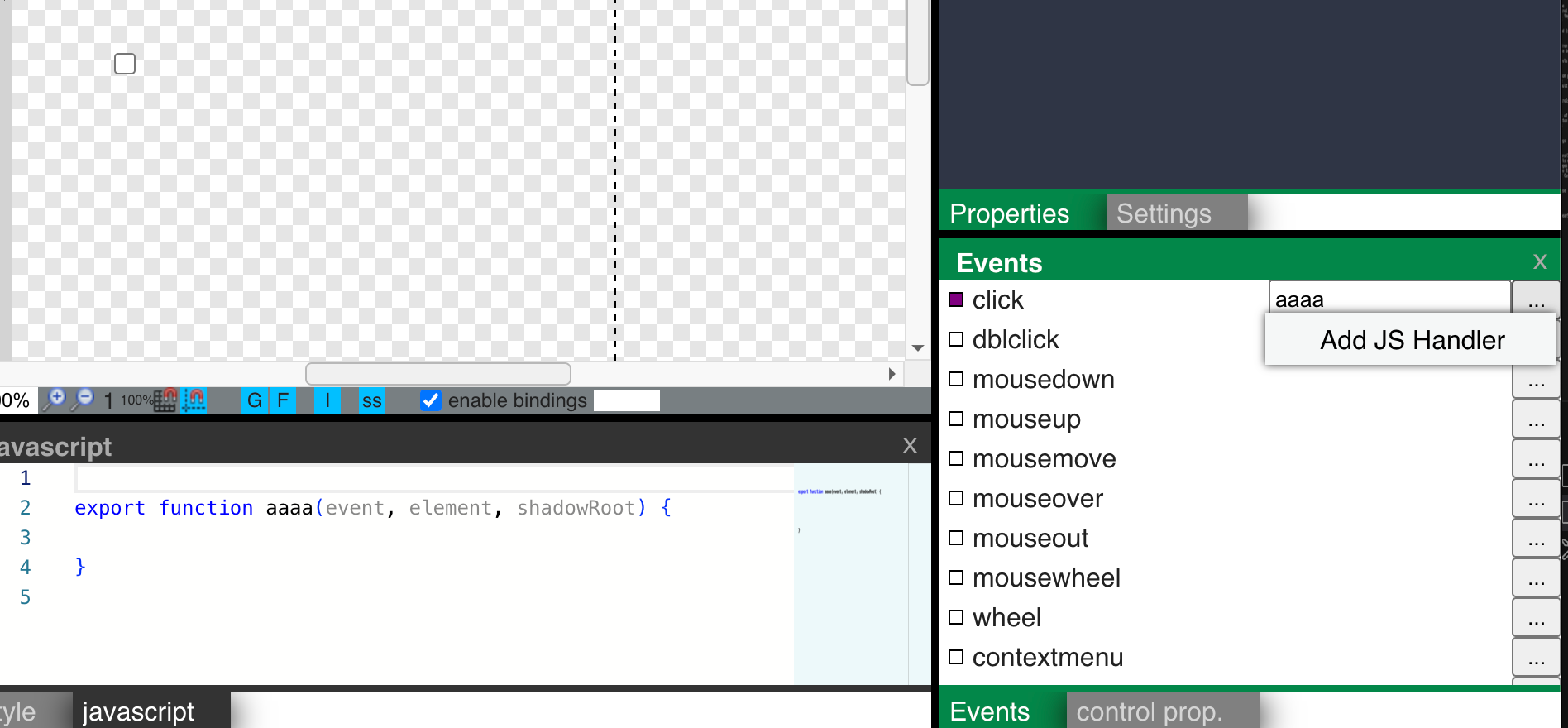
Task: Toggle snap to guides magnet icon
Action: pos(194,400)
